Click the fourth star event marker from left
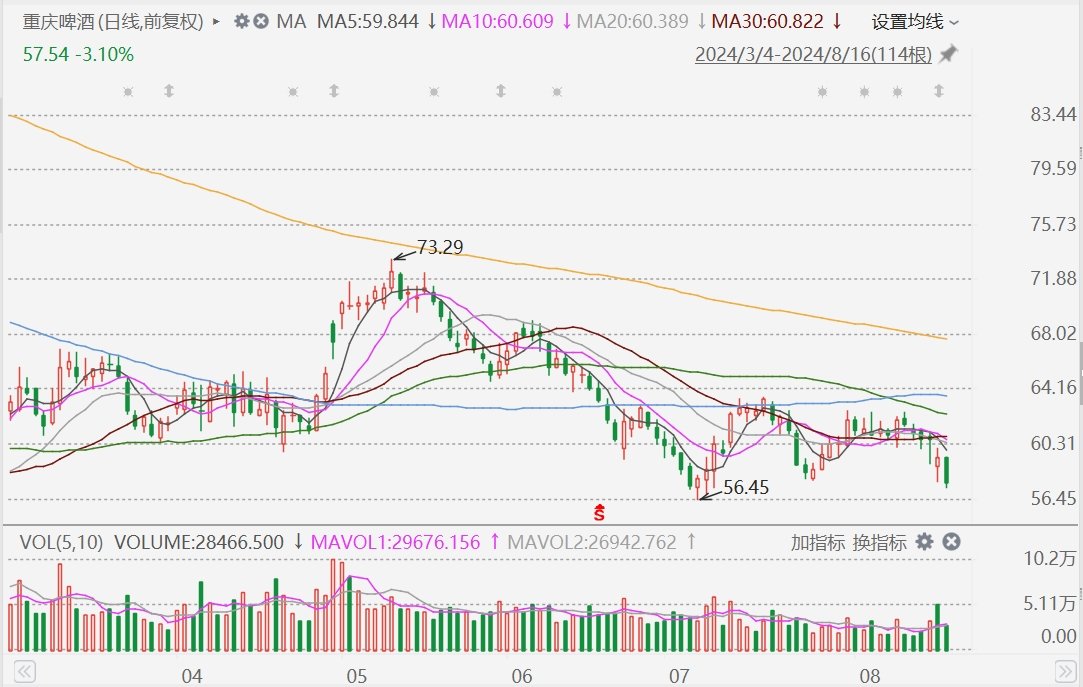Viewport: 1083px width, 687px height. click(557, 91)
